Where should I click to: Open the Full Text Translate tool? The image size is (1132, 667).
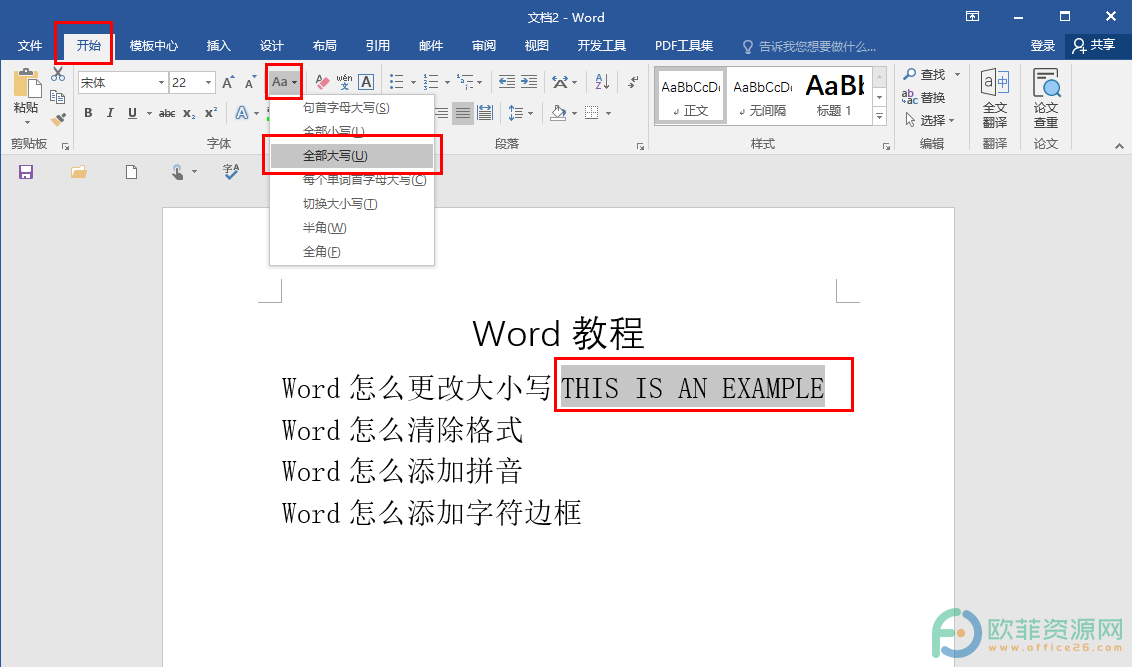[x=995, y=98]
